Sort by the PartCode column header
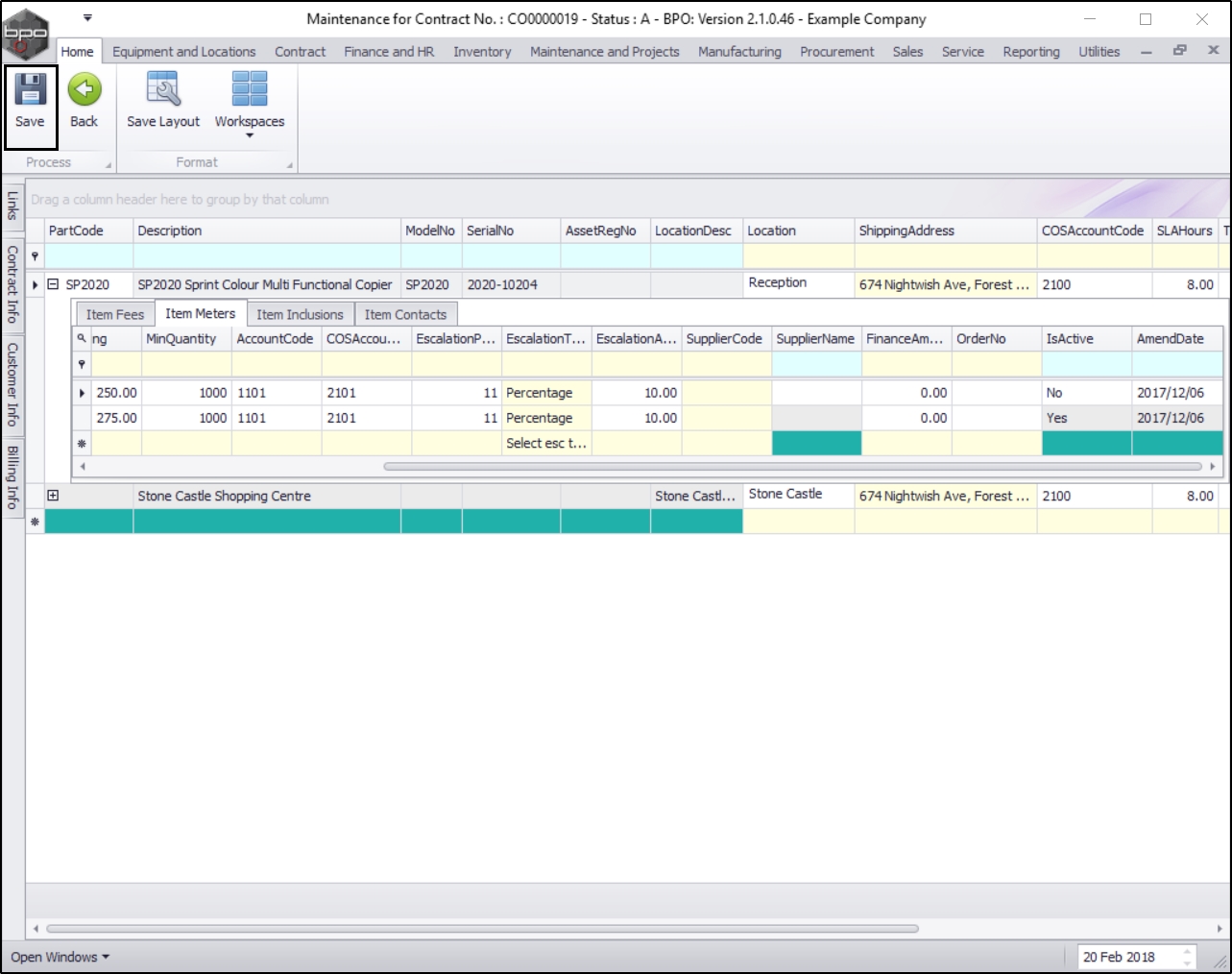Screen dimensions: 1232x974 [x=88, y=231]
